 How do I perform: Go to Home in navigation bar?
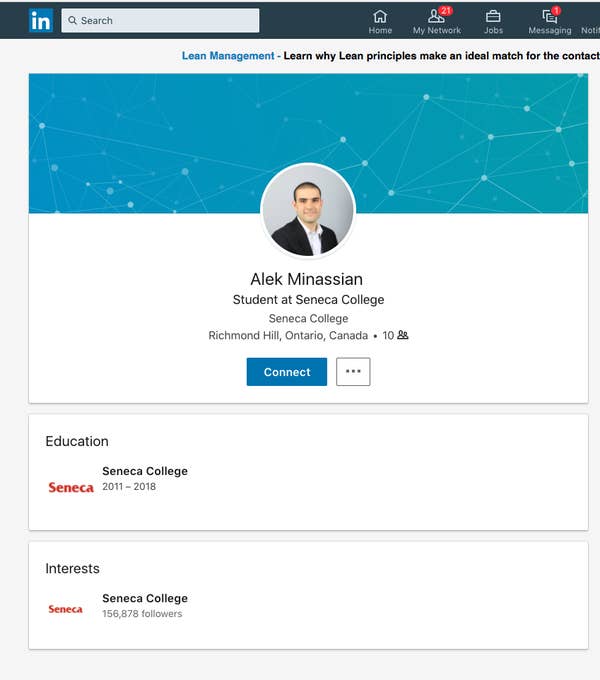tap(380, 22)
